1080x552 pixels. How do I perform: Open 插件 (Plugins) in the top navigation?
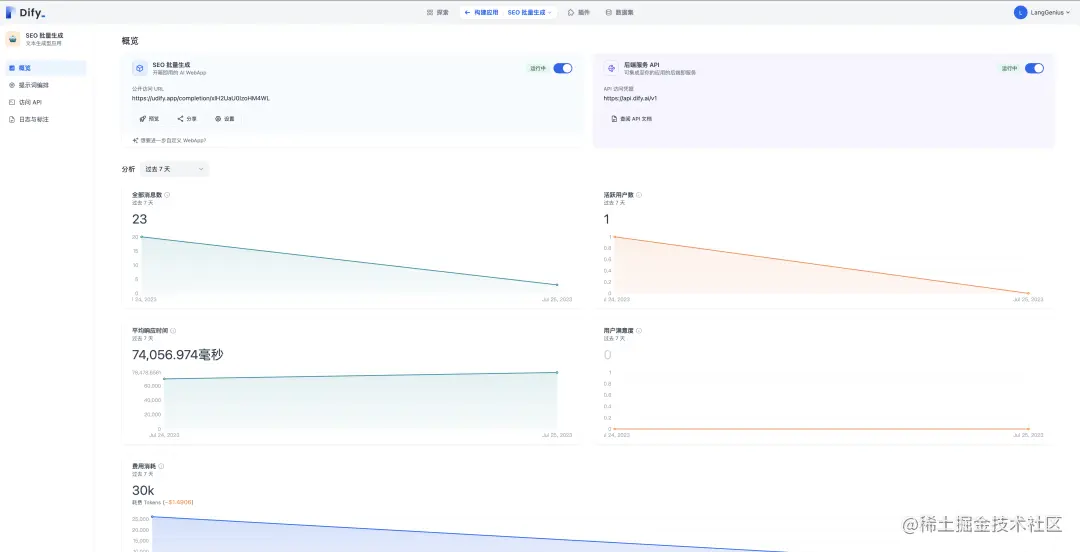579,12
